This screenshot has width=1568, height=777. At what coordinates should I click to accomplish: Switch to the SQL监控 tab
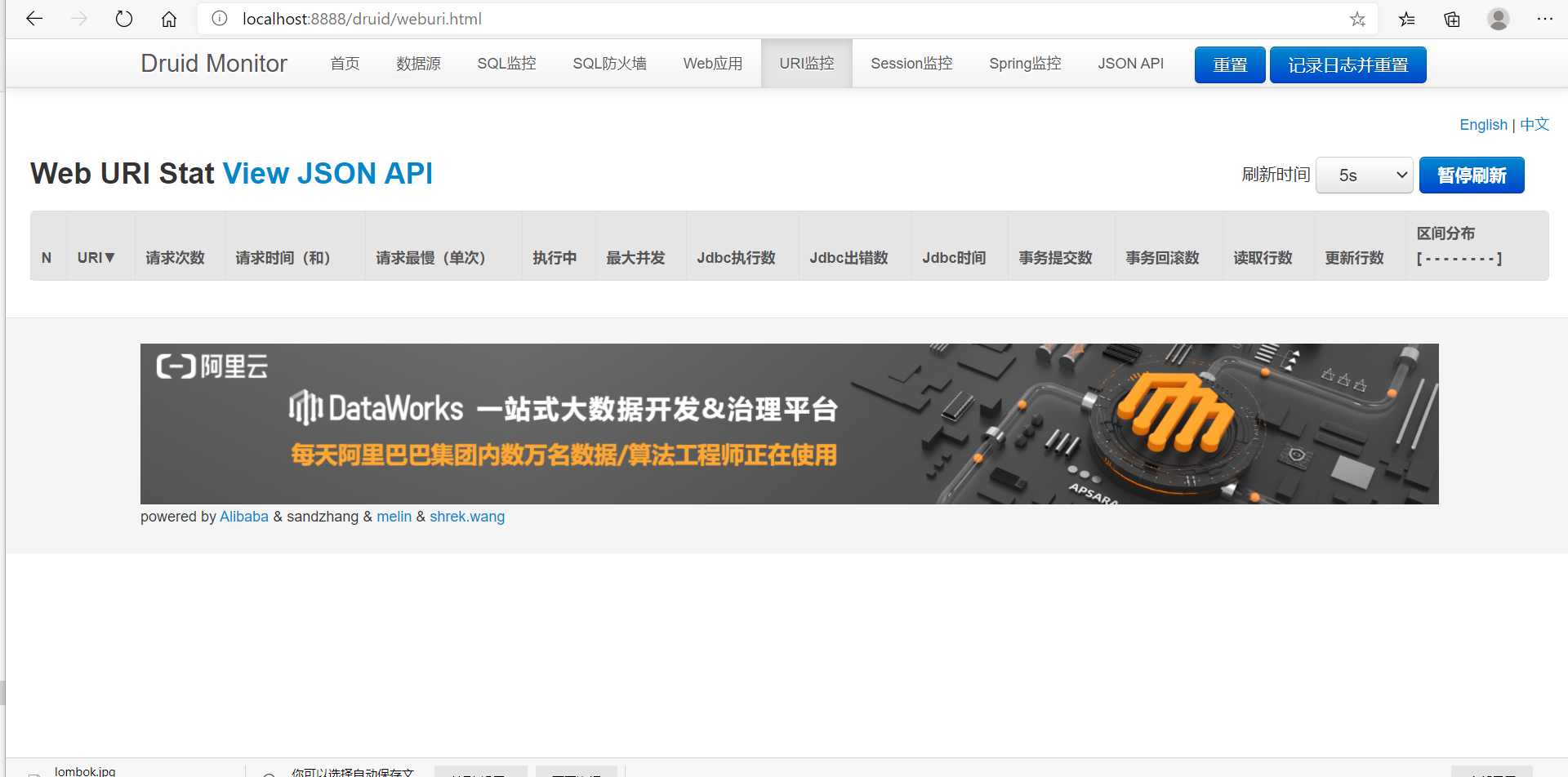pyautogui.click(x=506, y=64)
